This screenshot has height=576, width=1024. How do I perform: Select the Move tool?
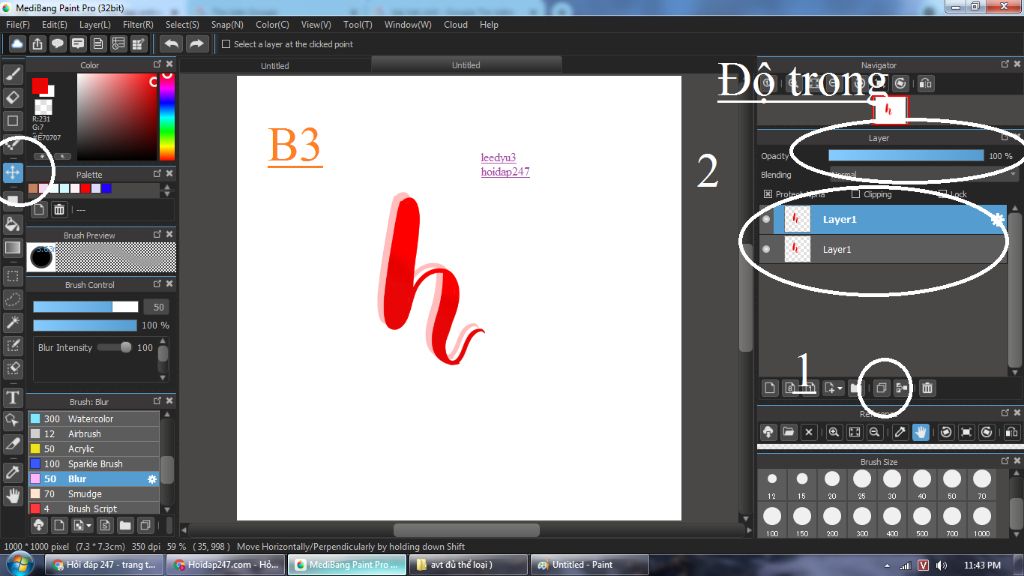pos(12,172)
